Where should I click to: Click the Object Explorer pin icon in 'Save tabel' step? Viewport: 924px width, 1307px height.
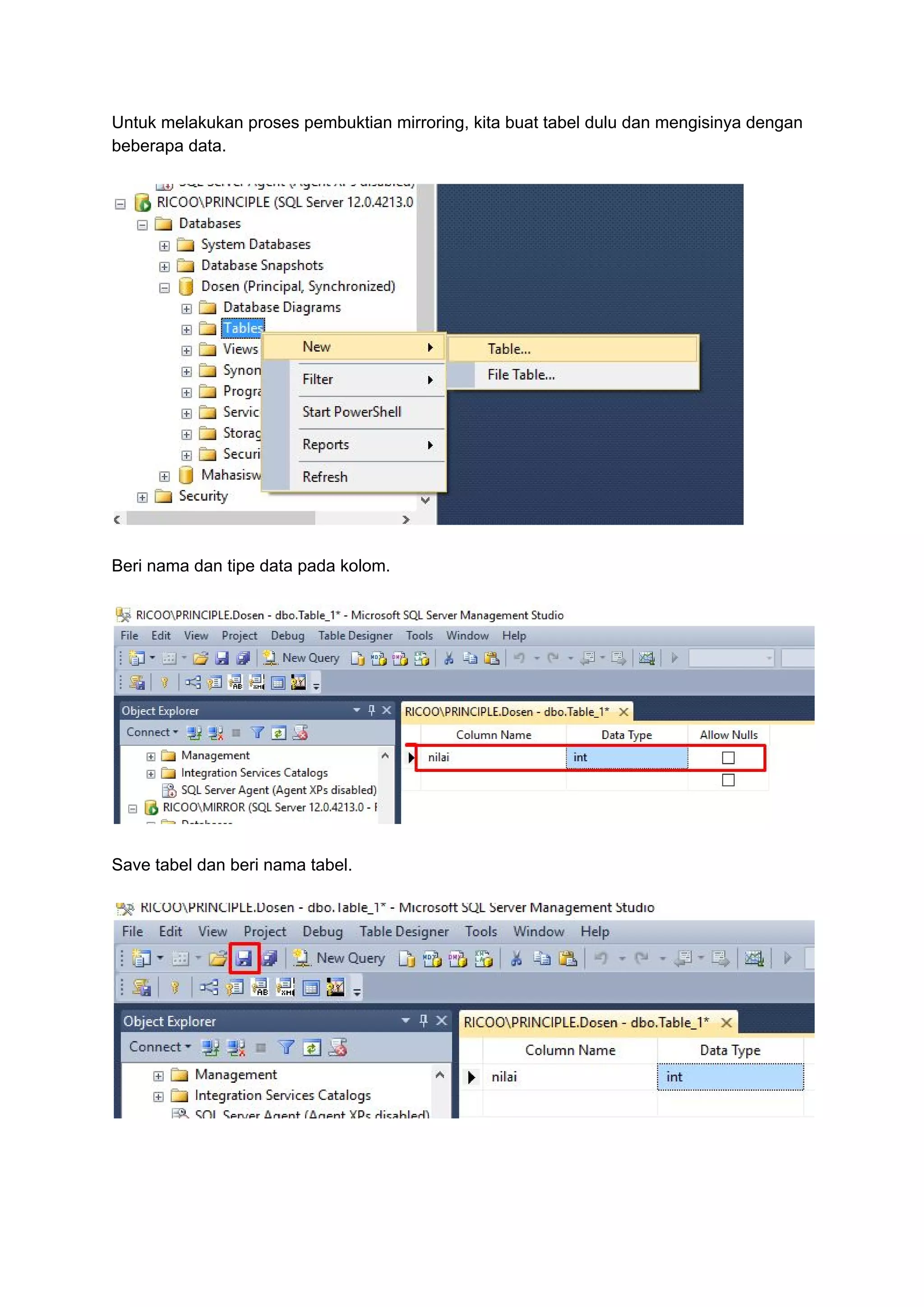point(423,1021)
